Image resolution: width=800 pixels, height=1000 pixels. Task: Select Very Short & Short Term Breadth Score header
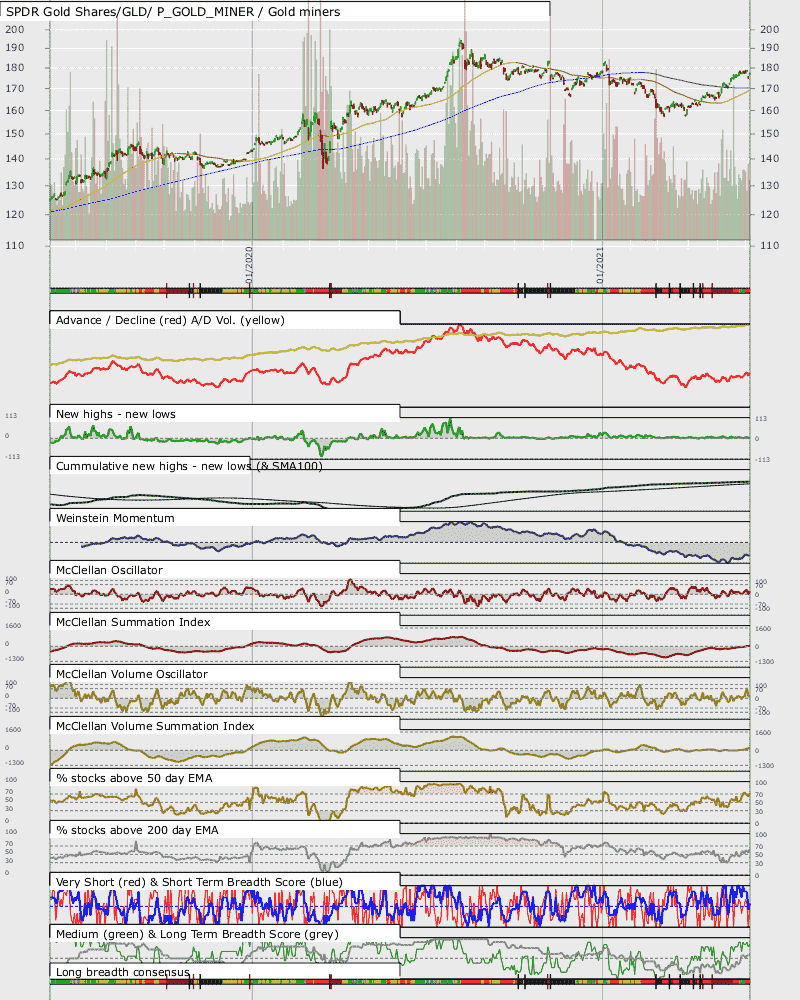(x=199, y=882)
